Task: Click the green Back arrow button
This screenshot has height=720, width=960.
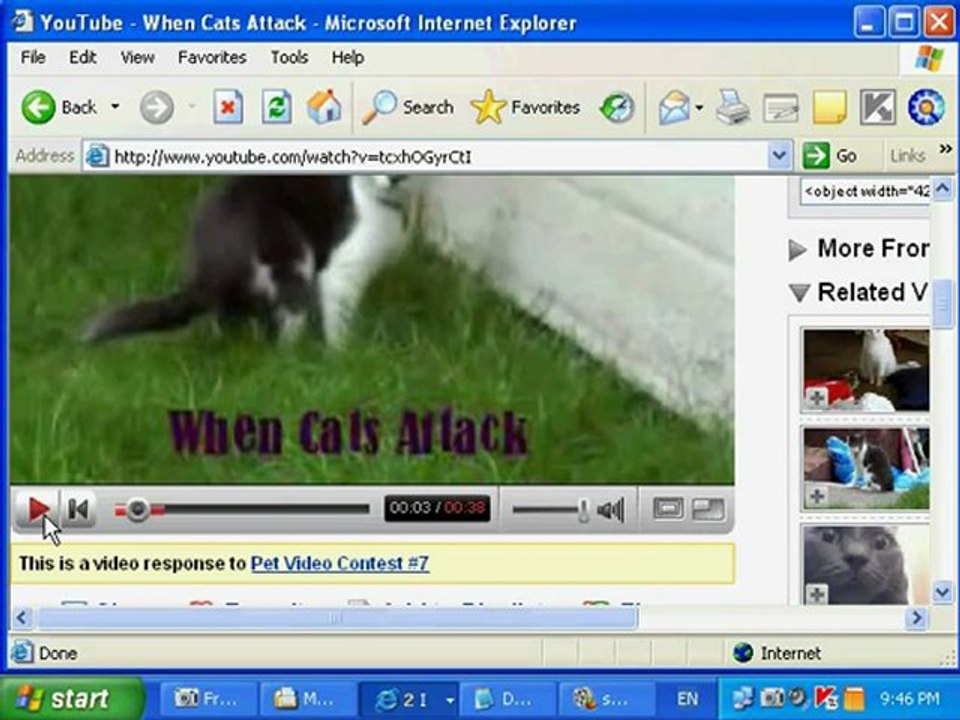Action: click(x=38, y=108)
